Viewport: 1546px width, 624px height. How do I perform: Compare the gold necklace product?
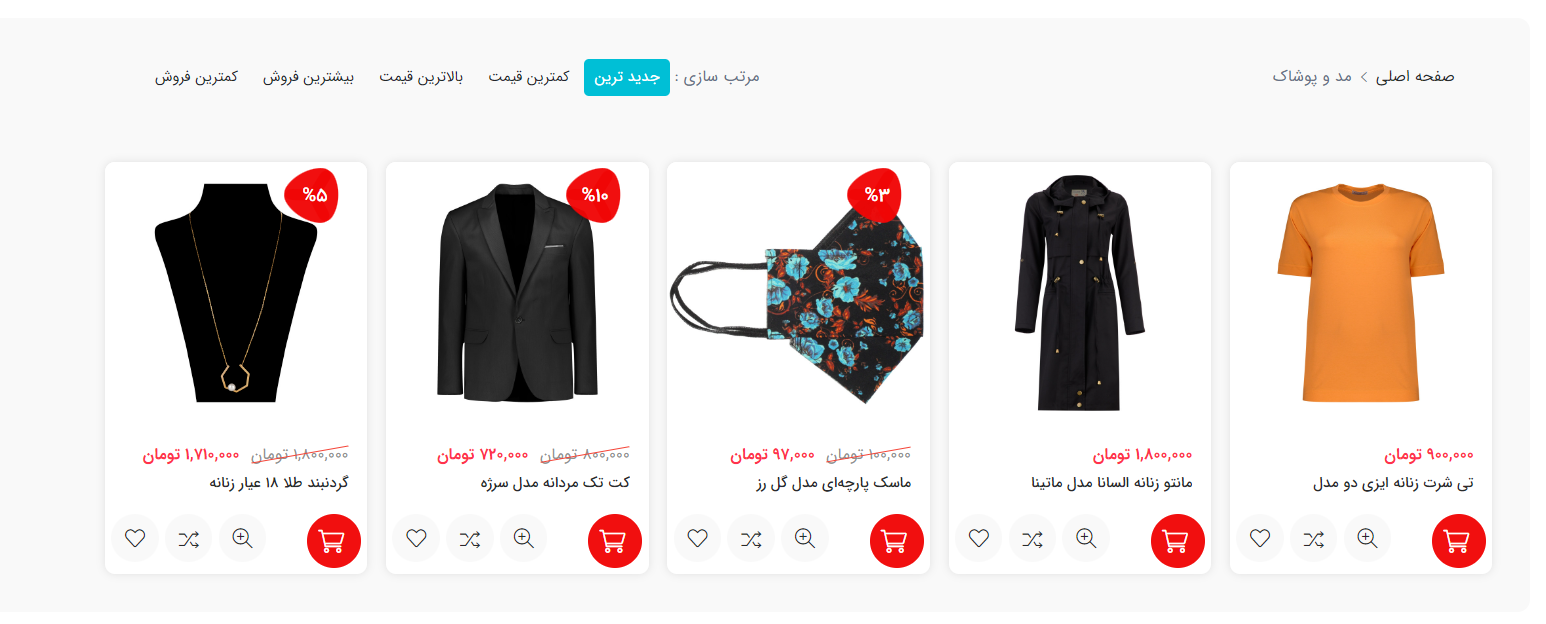[x=188, y=539]
